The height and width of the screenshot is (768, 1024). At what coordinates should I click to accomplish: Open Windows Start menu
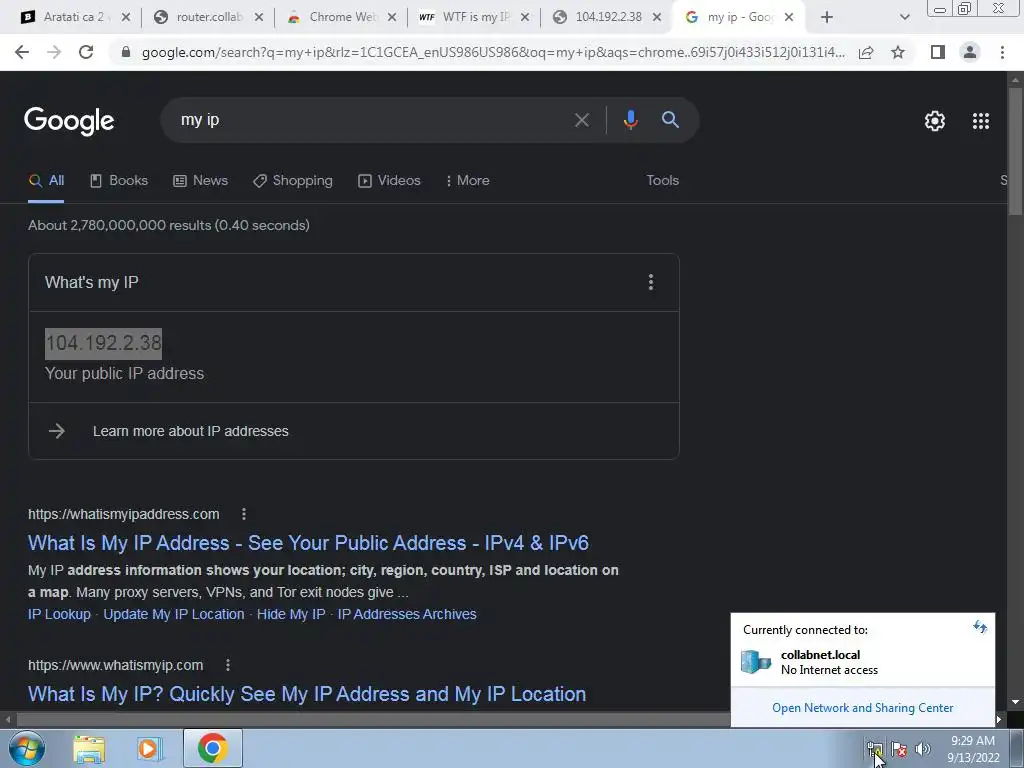pyautogui.click(x=26, y=748)
